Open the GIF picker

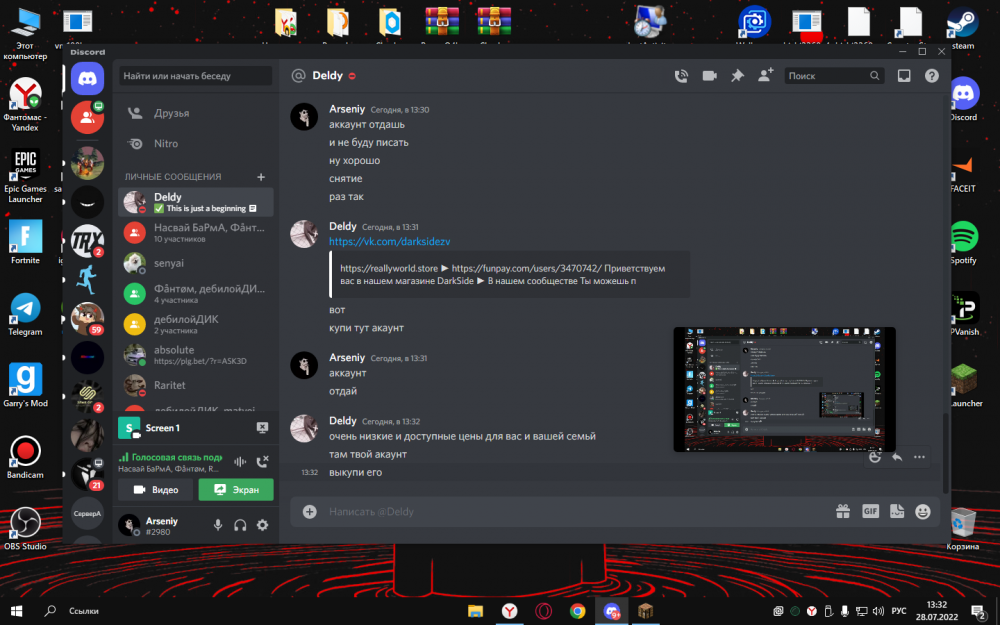tap(871, 511)
